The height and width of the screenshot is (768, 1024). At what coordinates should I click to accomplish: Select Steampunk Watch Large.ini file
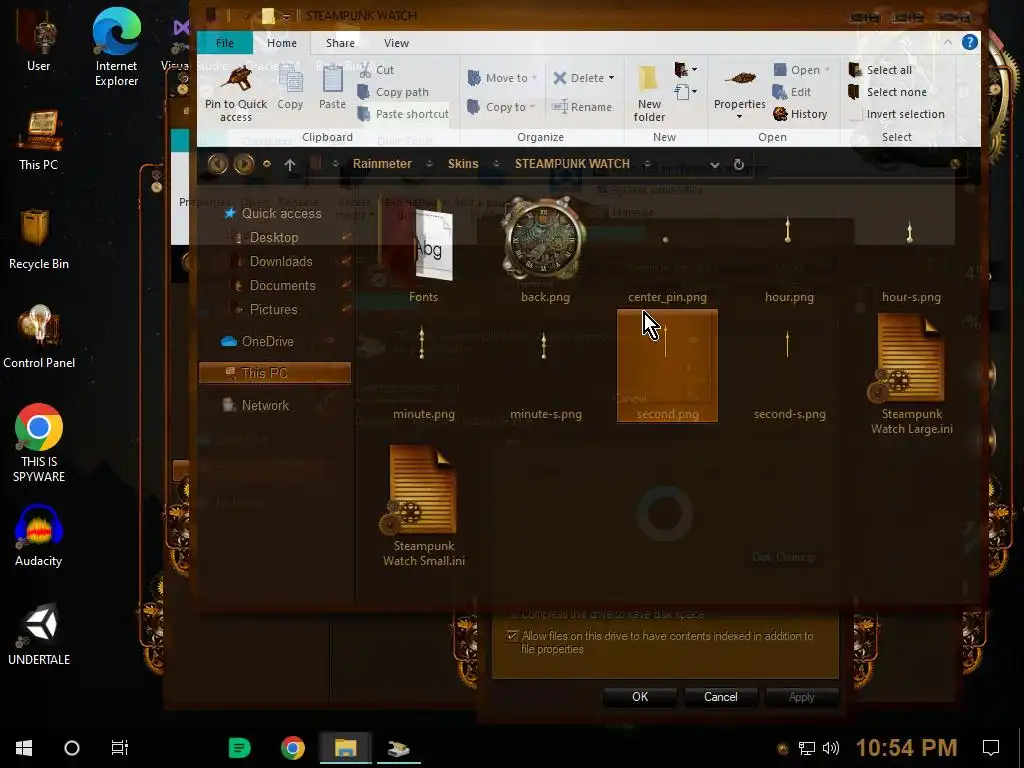[x=911, y=374]
